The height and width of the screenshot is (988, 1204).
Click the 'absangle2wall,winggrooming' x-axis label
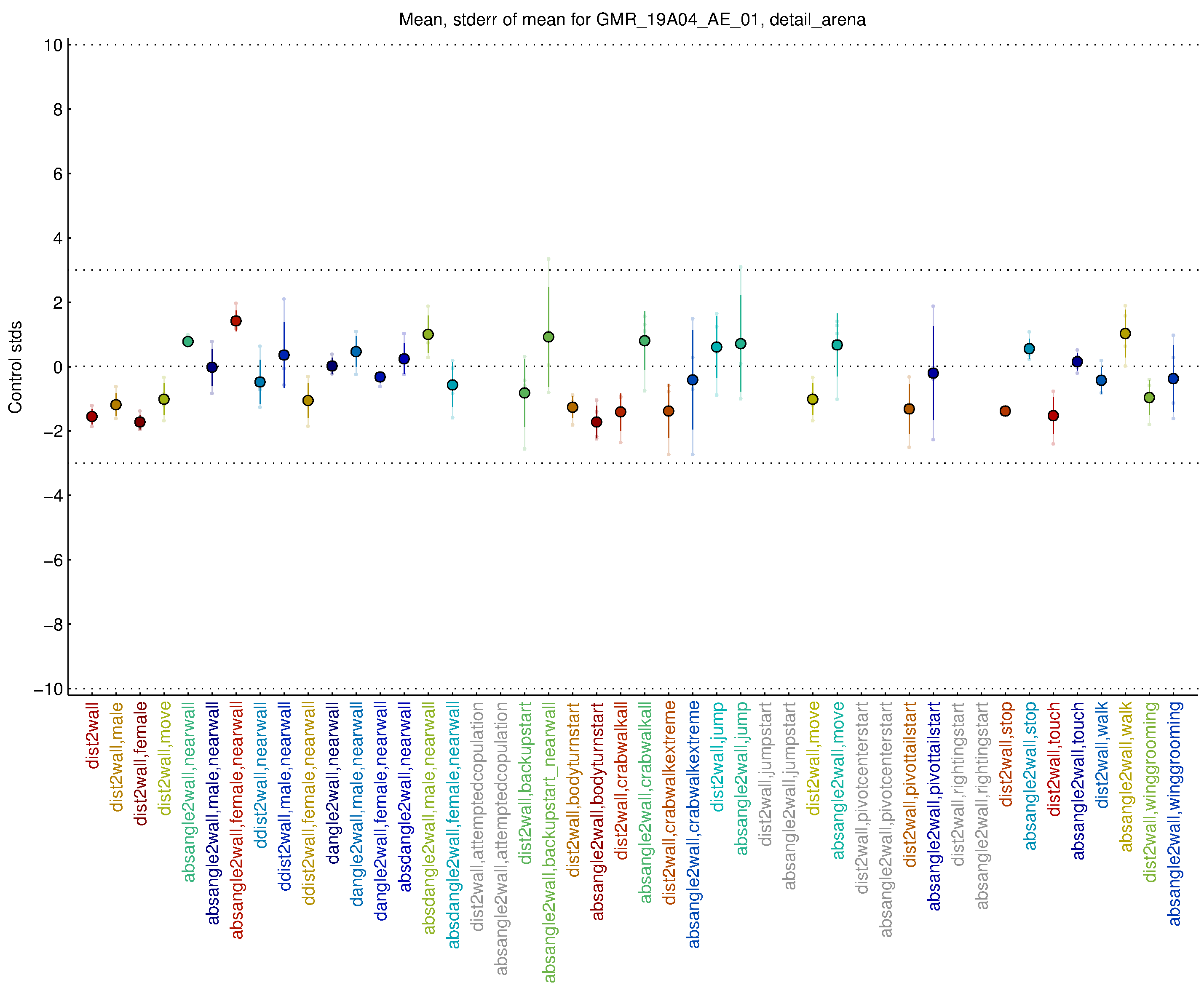(1173, 814)
